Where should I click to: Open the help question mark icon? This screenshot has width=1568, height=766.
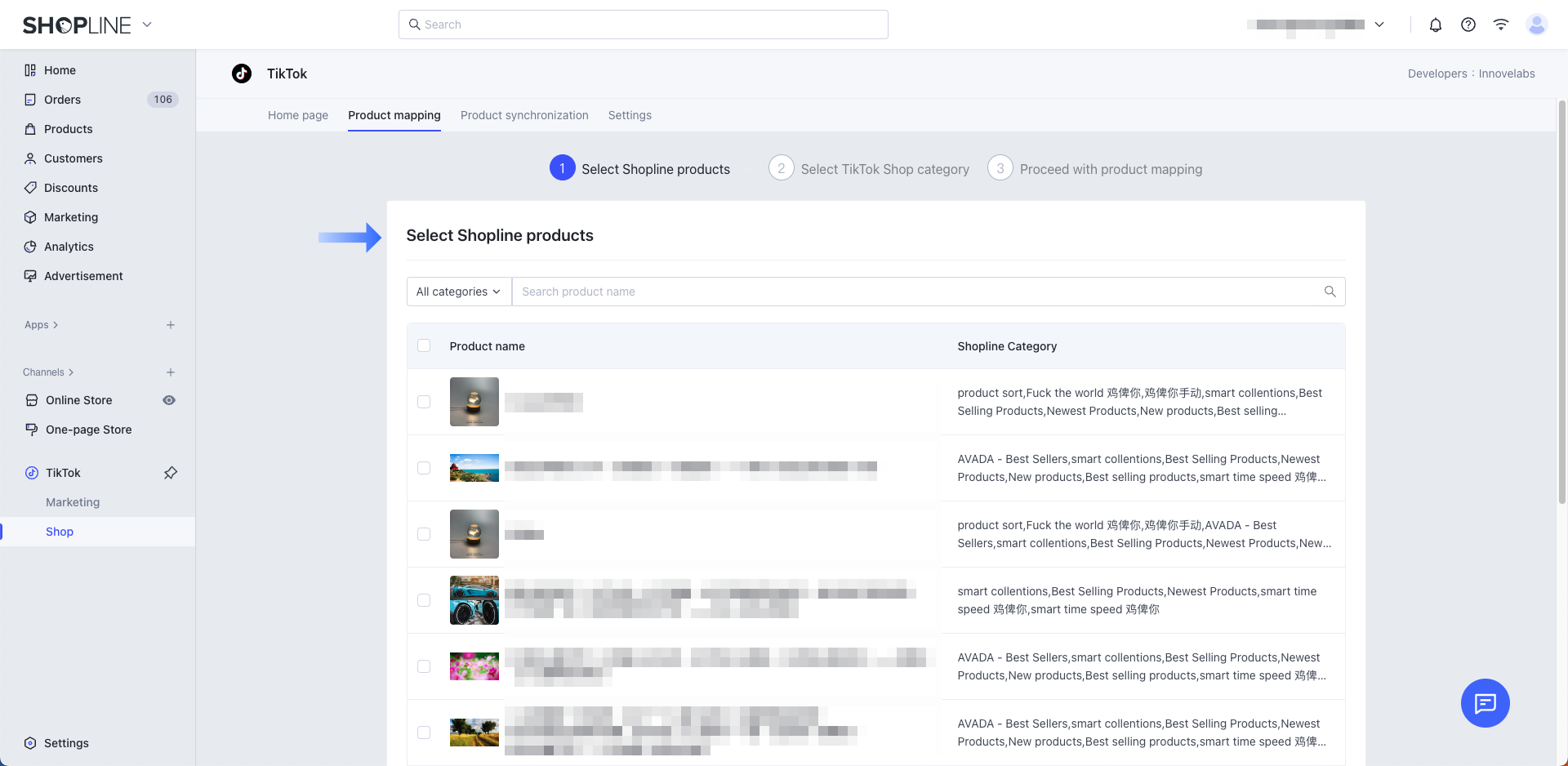click(1468, 24)
